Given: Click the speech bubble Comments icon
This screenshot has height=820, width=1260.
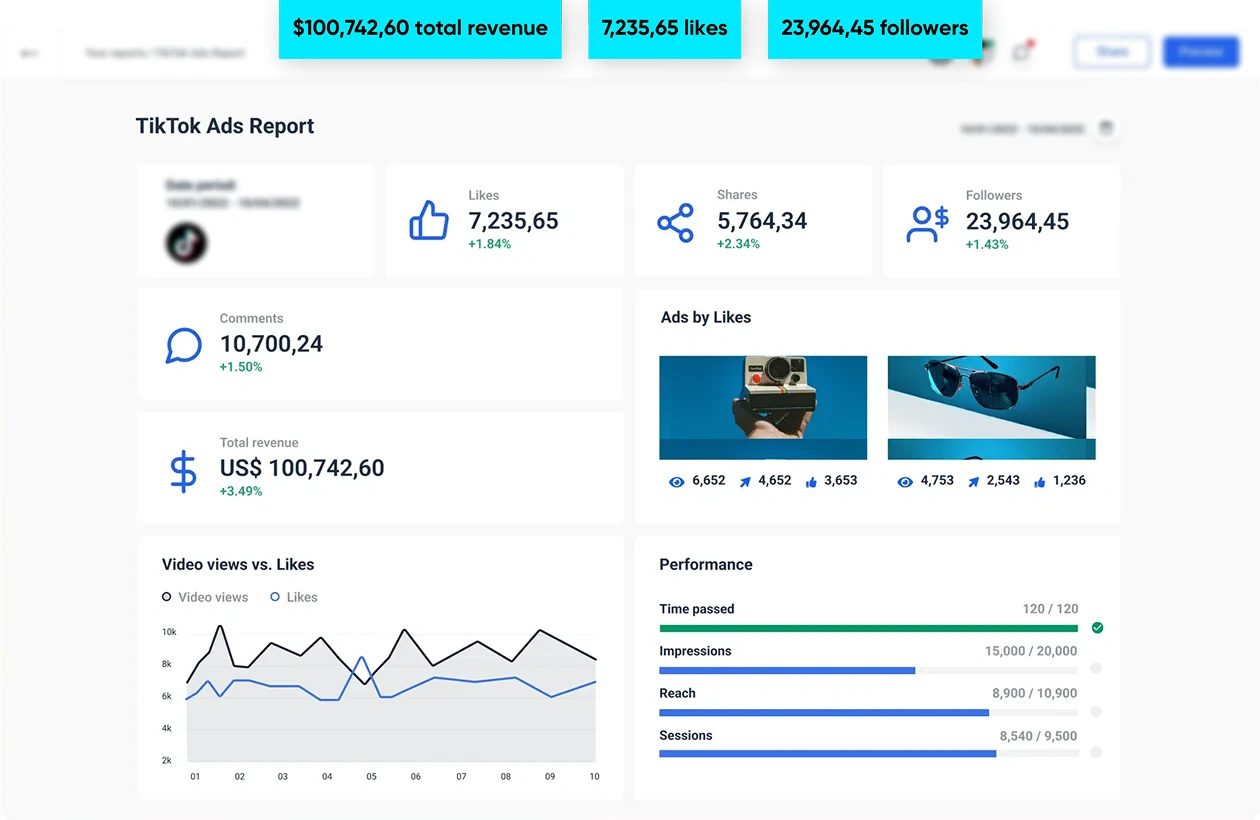Looking at the screenshot, I should 183,345.
